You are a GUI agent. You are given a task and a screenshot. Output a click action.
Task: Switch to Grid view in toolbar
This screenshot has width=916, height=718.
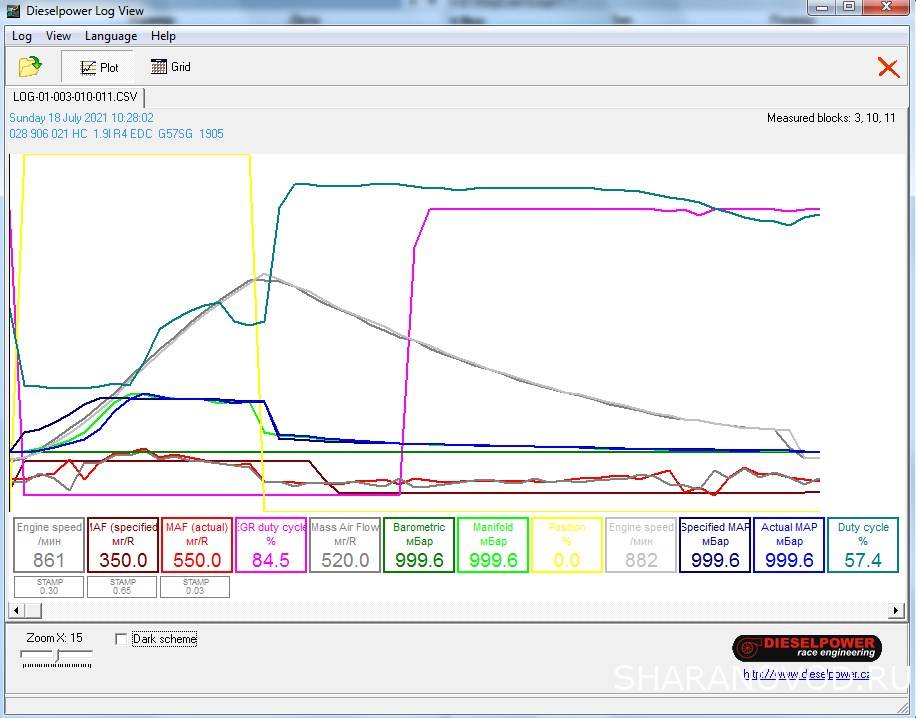pyautogui.click(x=170, y=67)
